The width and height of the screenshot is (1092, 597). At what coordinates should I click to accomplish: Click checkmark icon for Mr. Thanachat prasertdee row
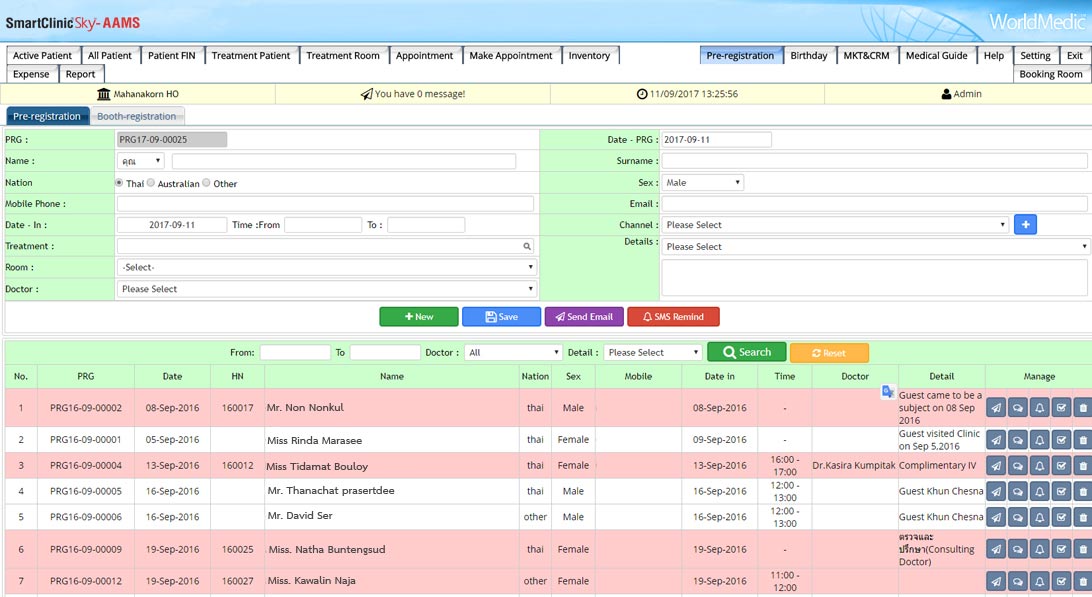point(1061,492)
